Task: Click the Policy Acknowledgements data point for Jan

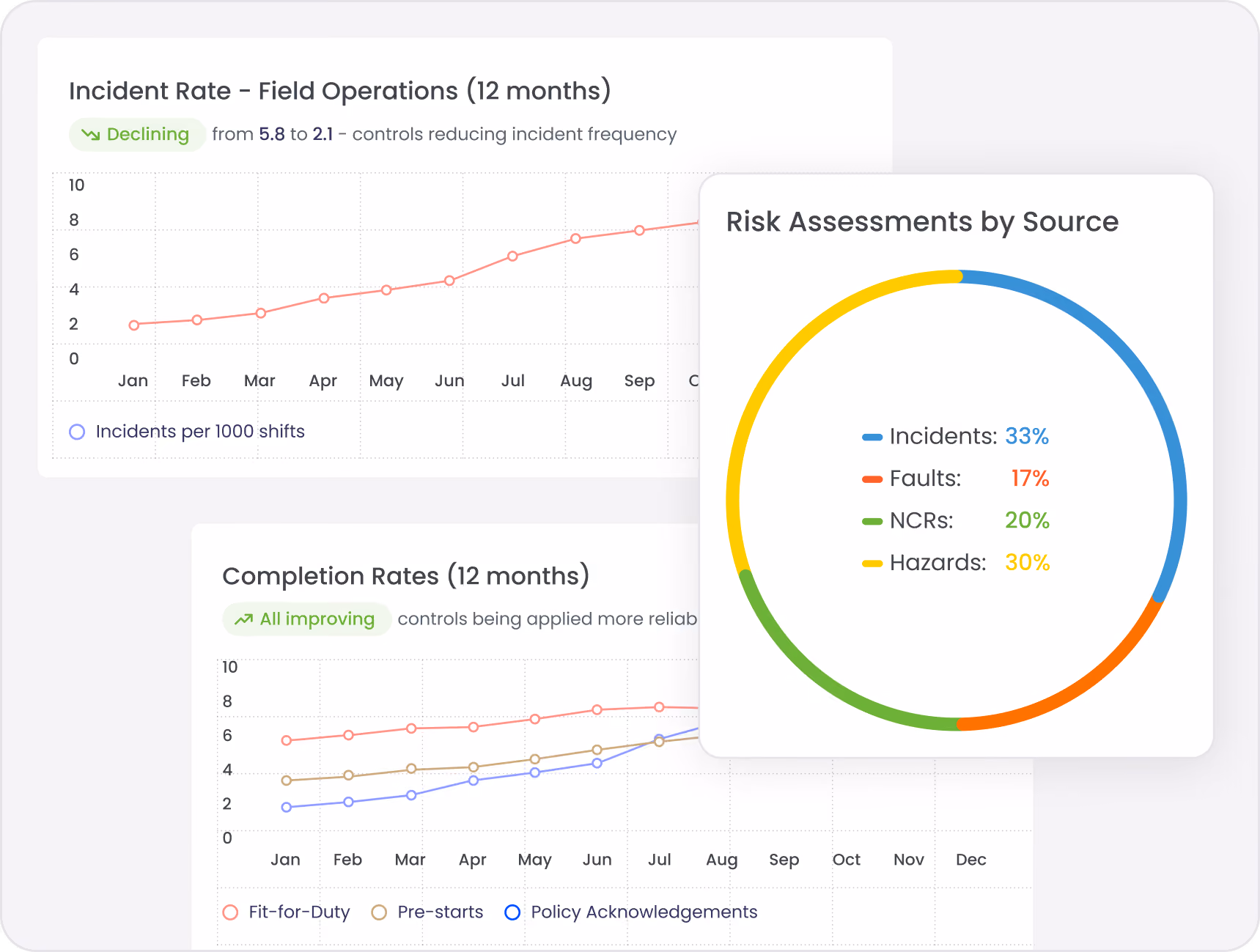Action: 287,808
